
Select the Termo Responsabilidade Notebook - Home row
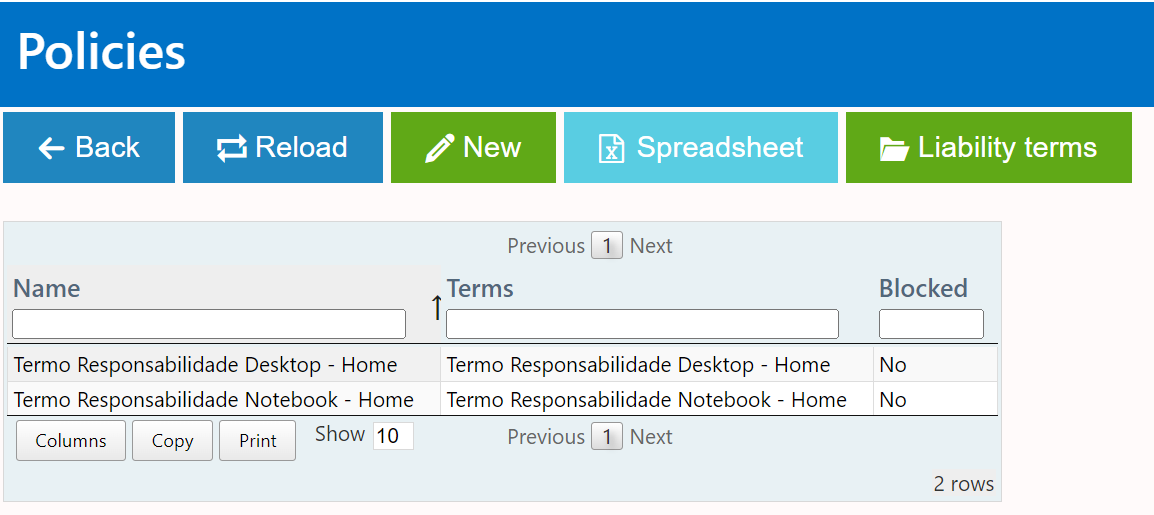coord(214,400)
